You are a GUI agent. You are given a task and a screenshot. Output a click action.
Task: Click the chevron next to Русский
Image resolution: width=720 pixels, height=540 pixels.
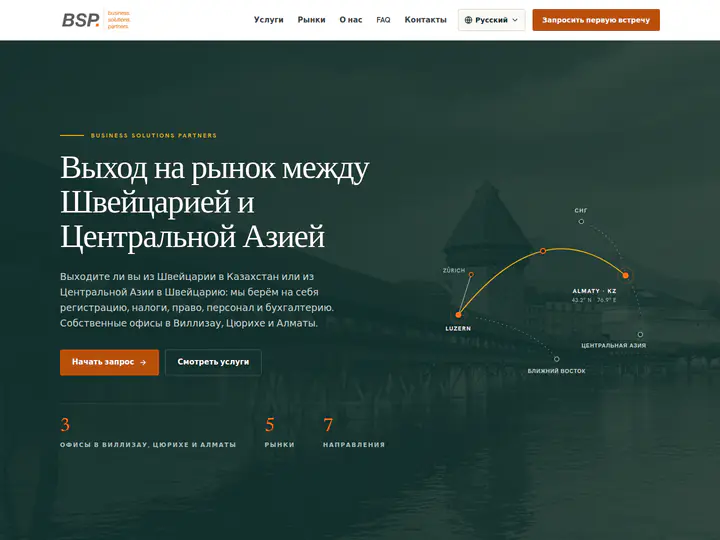[515, 20]
